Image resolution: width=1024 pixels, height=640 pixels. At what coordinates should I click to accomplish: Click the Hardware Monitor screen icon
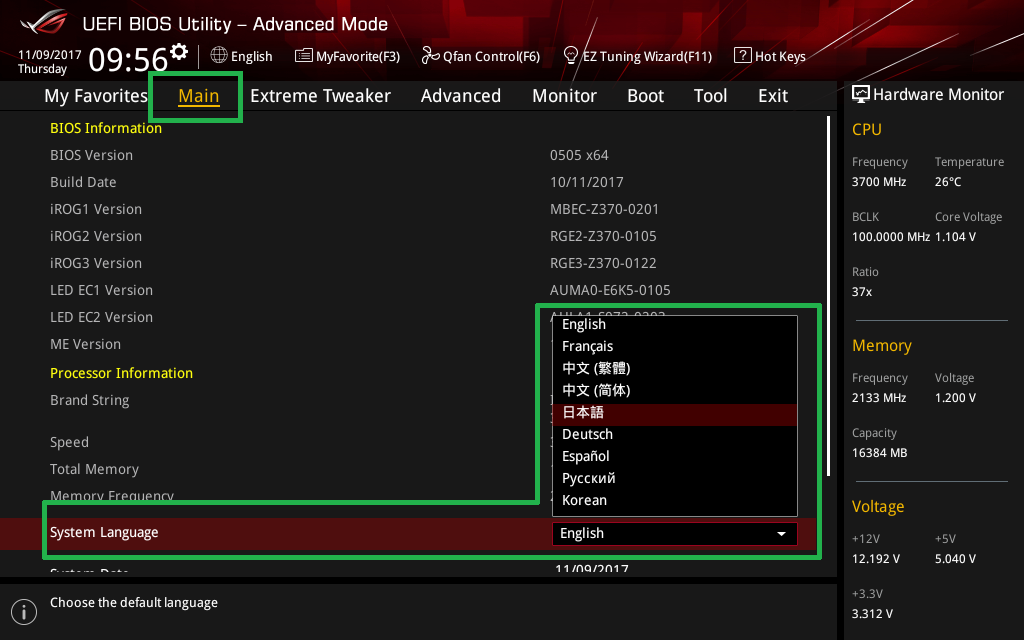pos(861,94)
